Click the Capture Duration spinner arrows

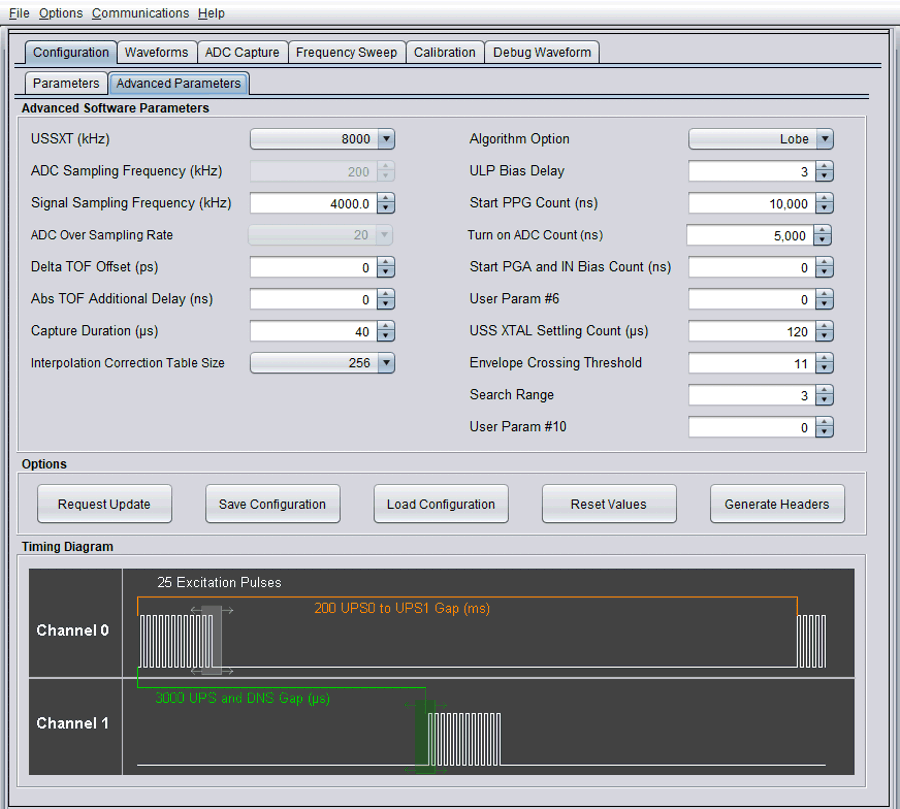coord(386,331)
